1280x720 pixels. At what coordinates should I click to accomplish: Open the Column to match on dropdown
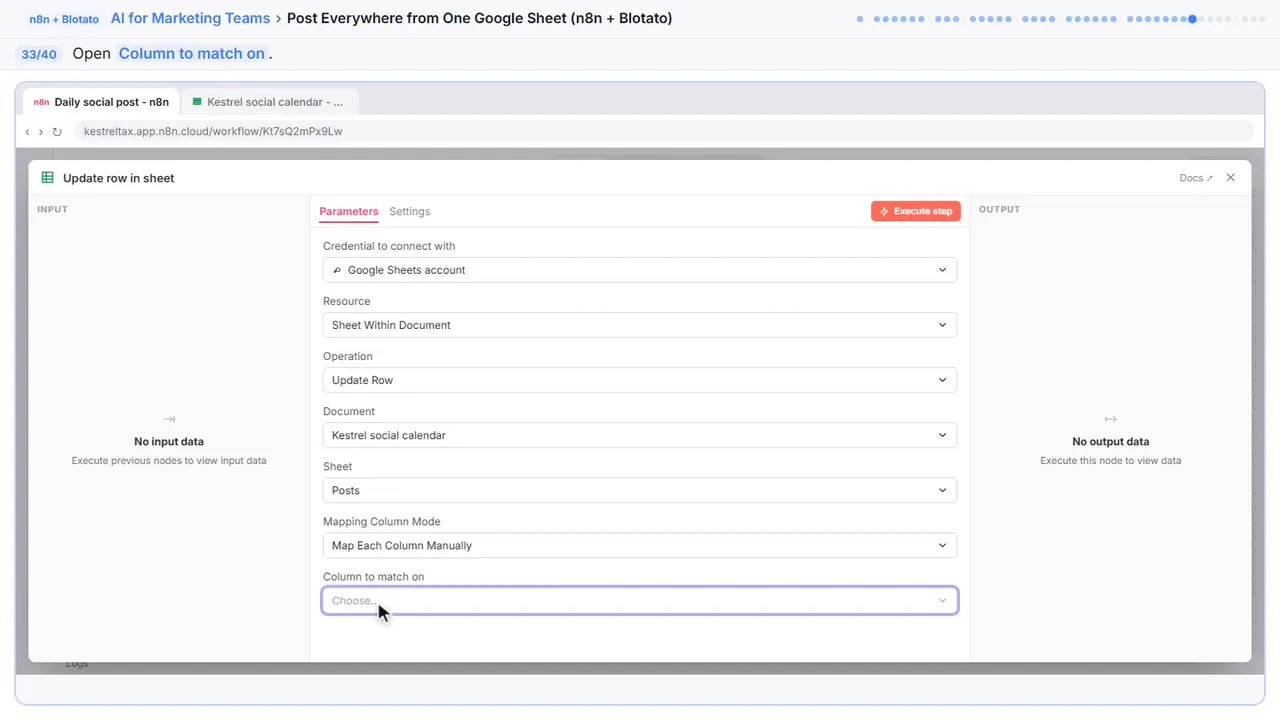pyautogui.click(x=640, y=600)
